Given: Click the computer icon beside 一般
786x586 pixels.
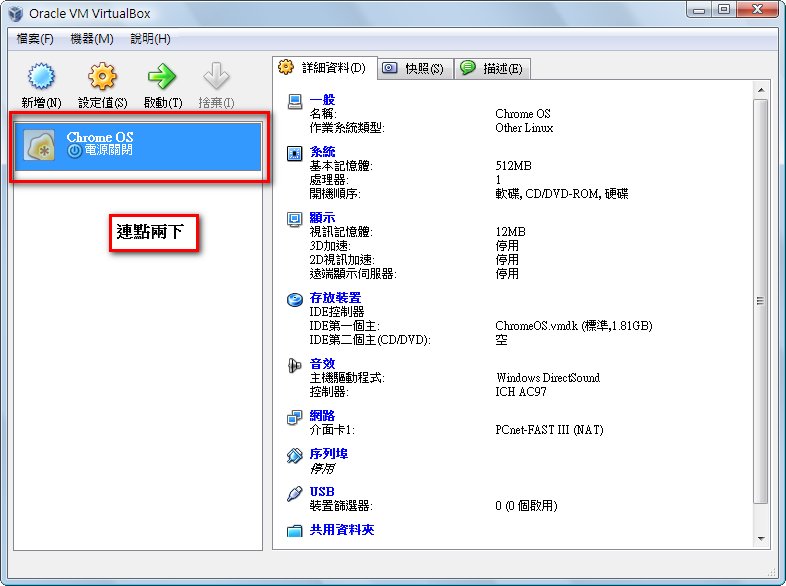Looking at the screenshot, I should click(x=295, y=102).
